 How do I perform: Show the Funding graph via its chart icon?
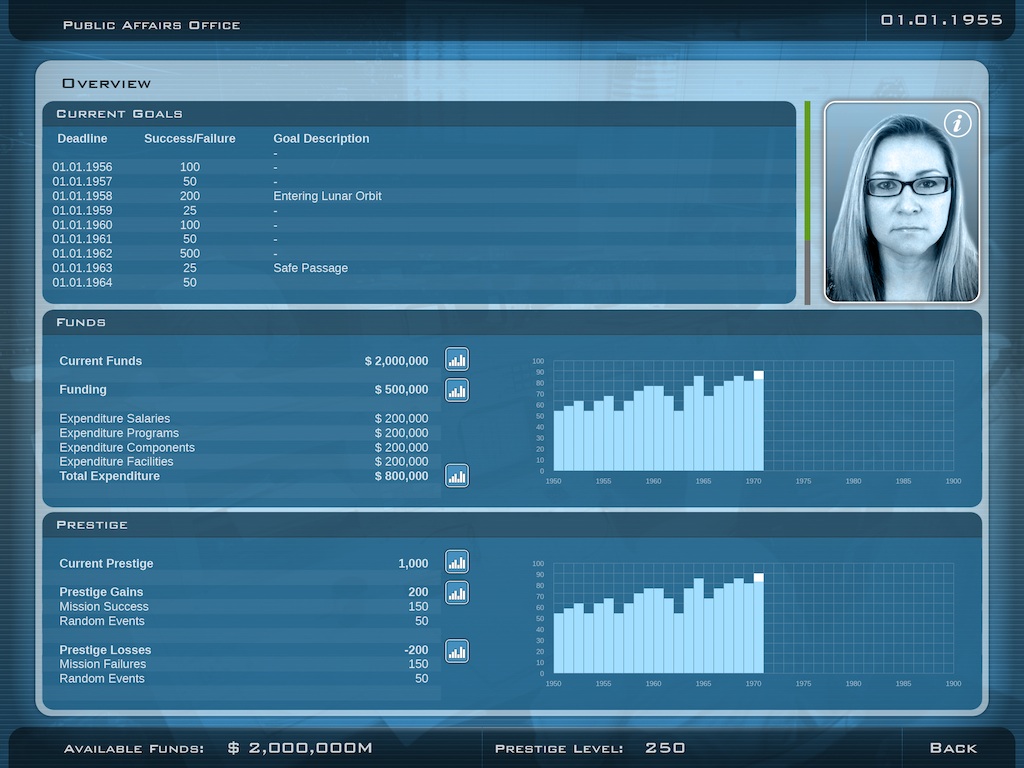(x=457, y=390)
